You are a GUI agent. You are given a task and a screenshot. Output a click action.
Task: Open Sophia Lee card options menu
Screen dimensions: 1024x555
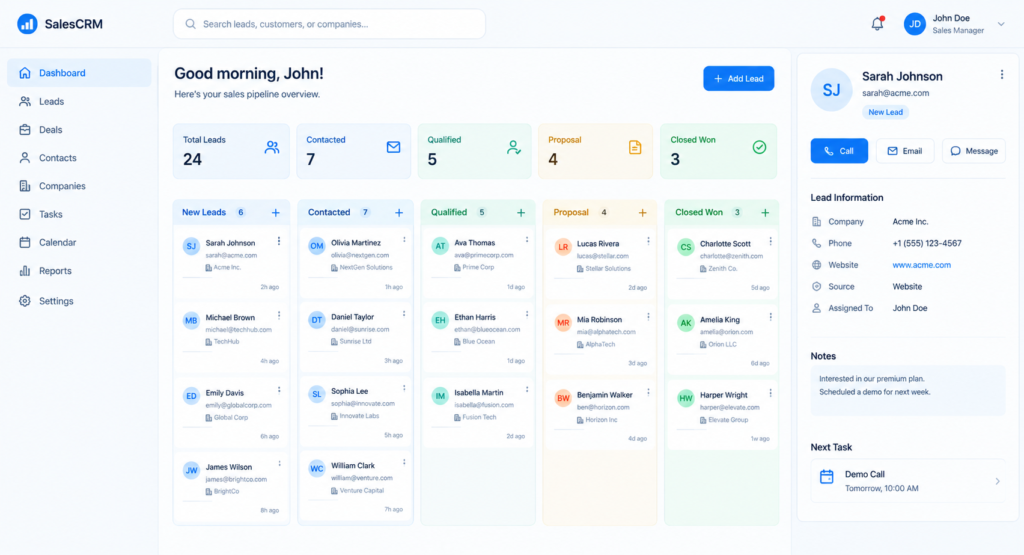pos(404,388)
